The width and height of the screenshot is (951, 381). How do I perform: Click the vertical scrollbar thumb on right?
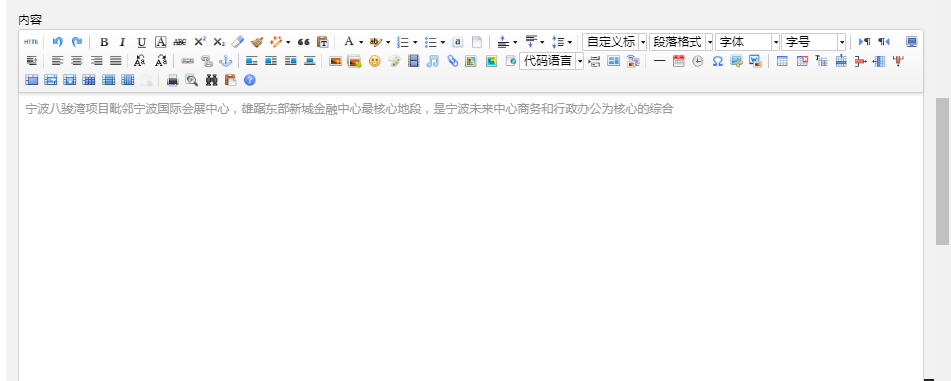pyautogui.click(x=942, y=171)
